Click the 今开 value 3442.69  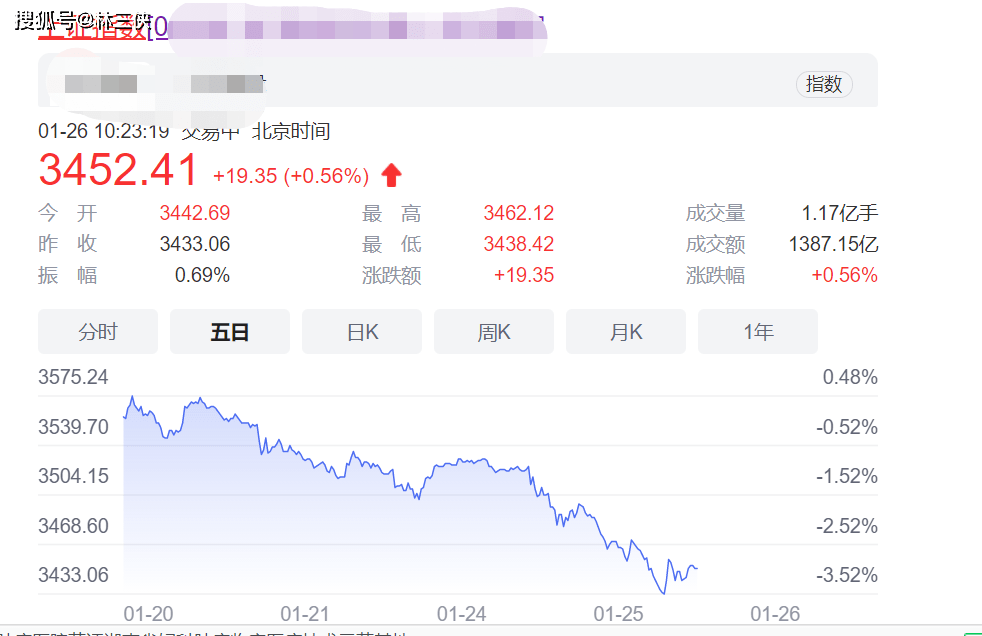point(194,213)
